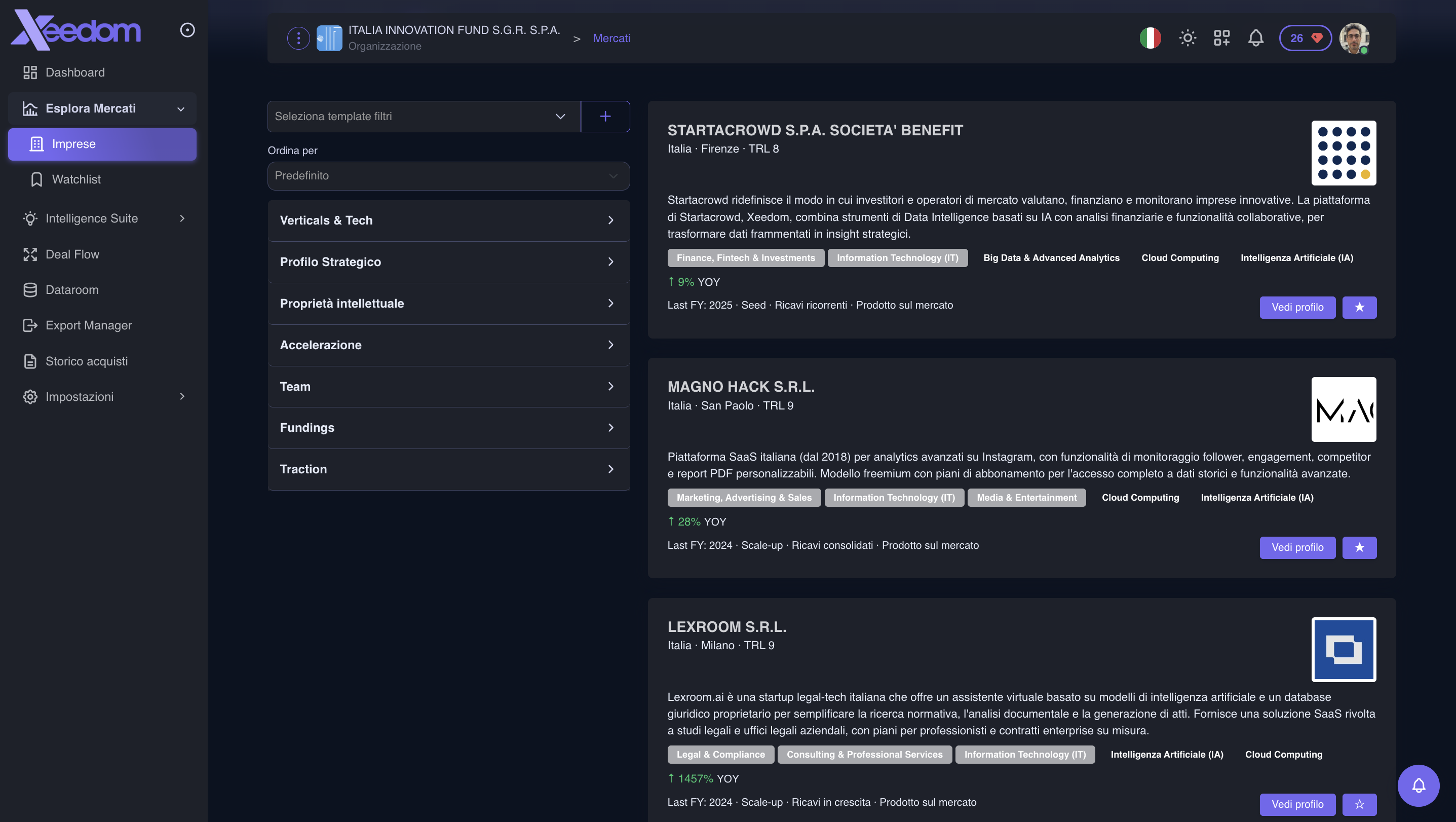Click Consulting & Professional Services tag
This screenshot has height=822, width=1456.
click(x=865, y=755)
